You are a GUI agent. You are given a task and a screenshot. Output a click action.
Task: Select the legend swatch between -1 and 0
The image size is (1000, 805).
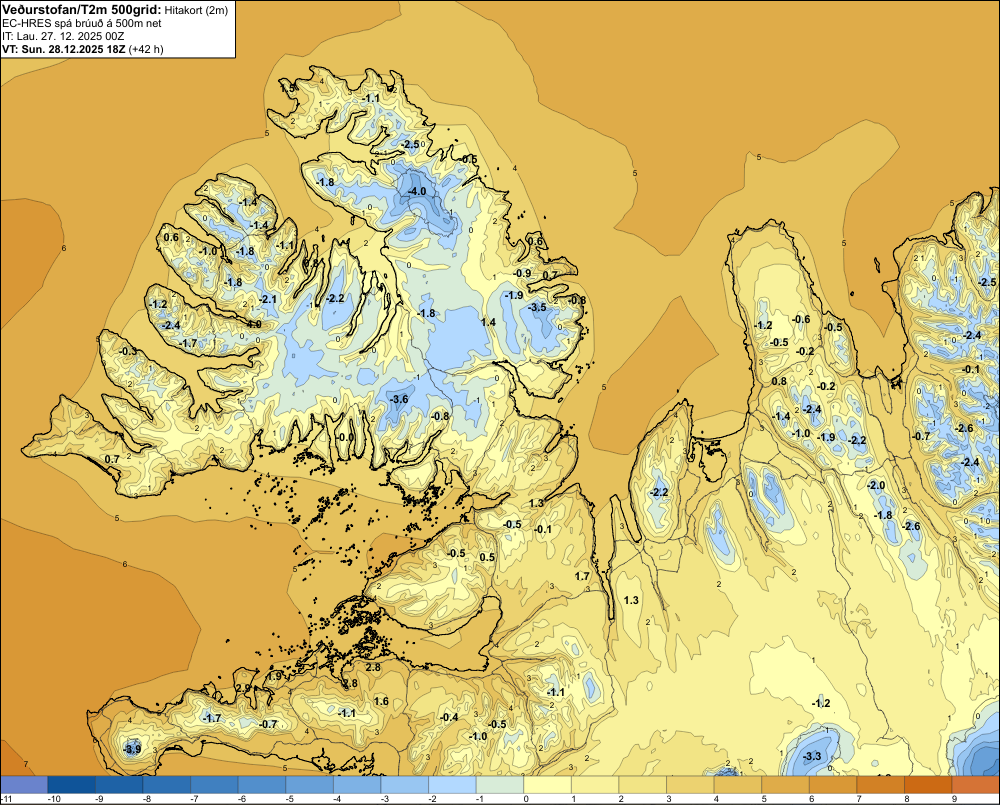(500, 785)
